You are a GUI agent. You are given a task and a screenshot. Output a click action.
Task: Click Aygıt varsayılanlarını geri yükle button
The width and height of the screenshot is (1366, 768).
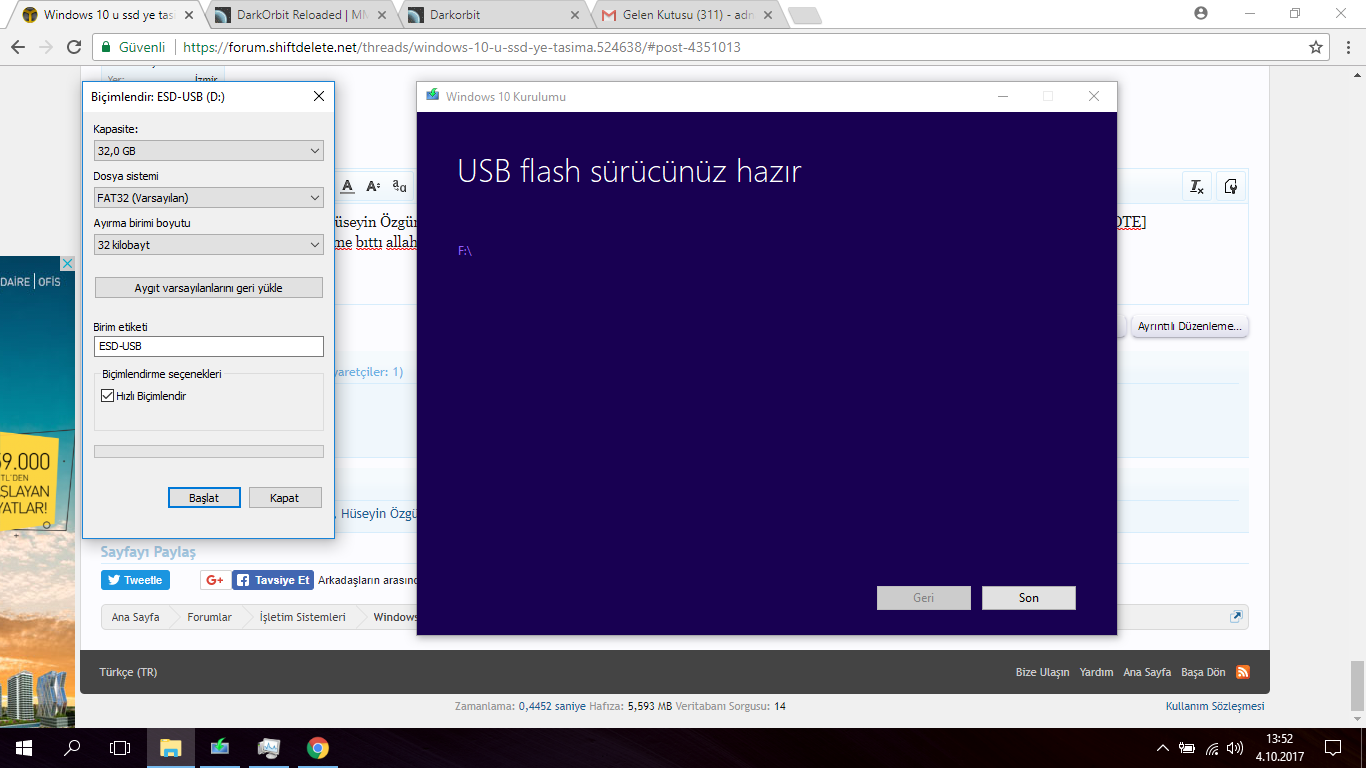pos(208,288)
